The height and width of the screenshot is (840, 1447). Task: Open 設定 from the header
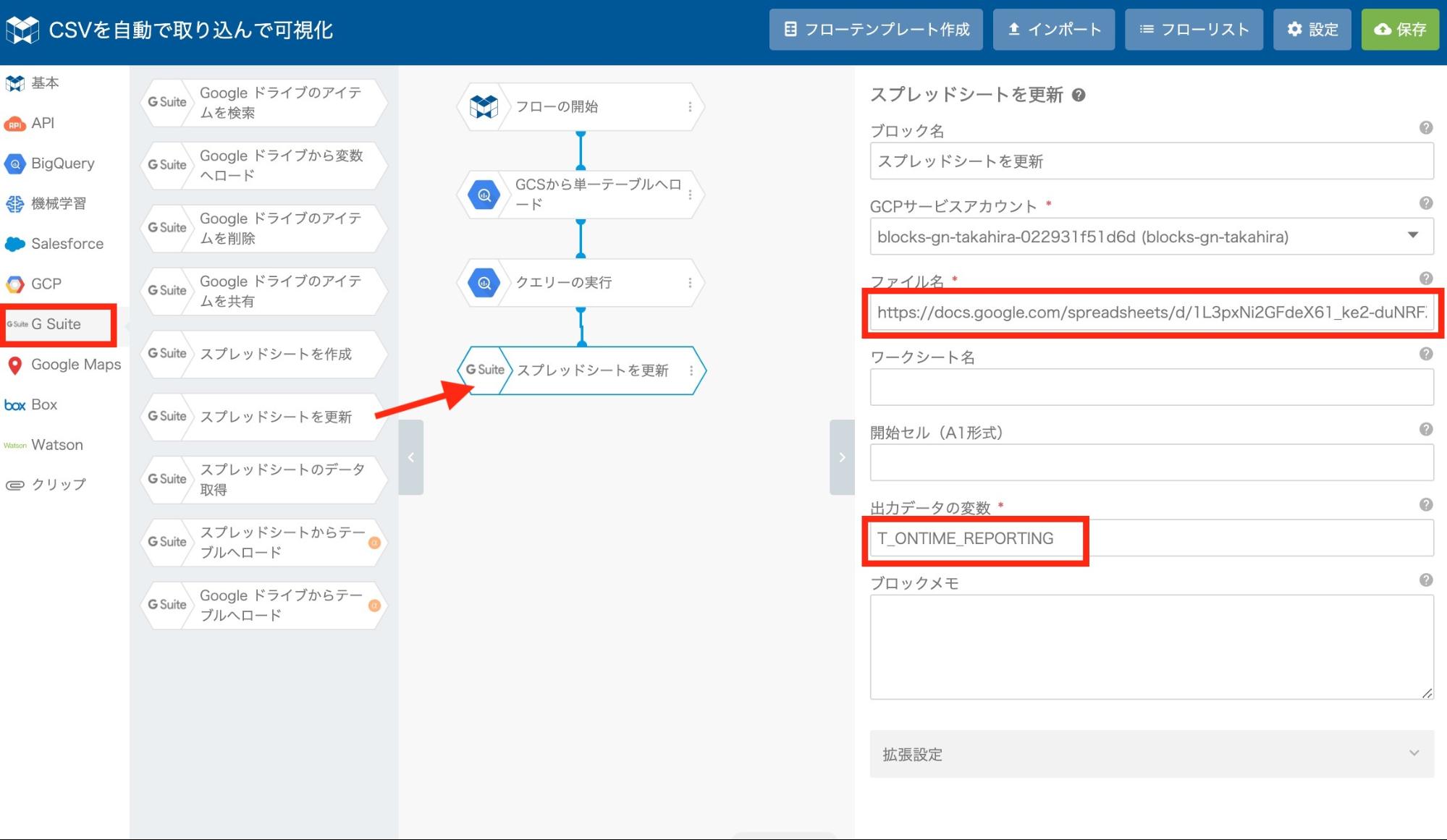(1312, 30)
